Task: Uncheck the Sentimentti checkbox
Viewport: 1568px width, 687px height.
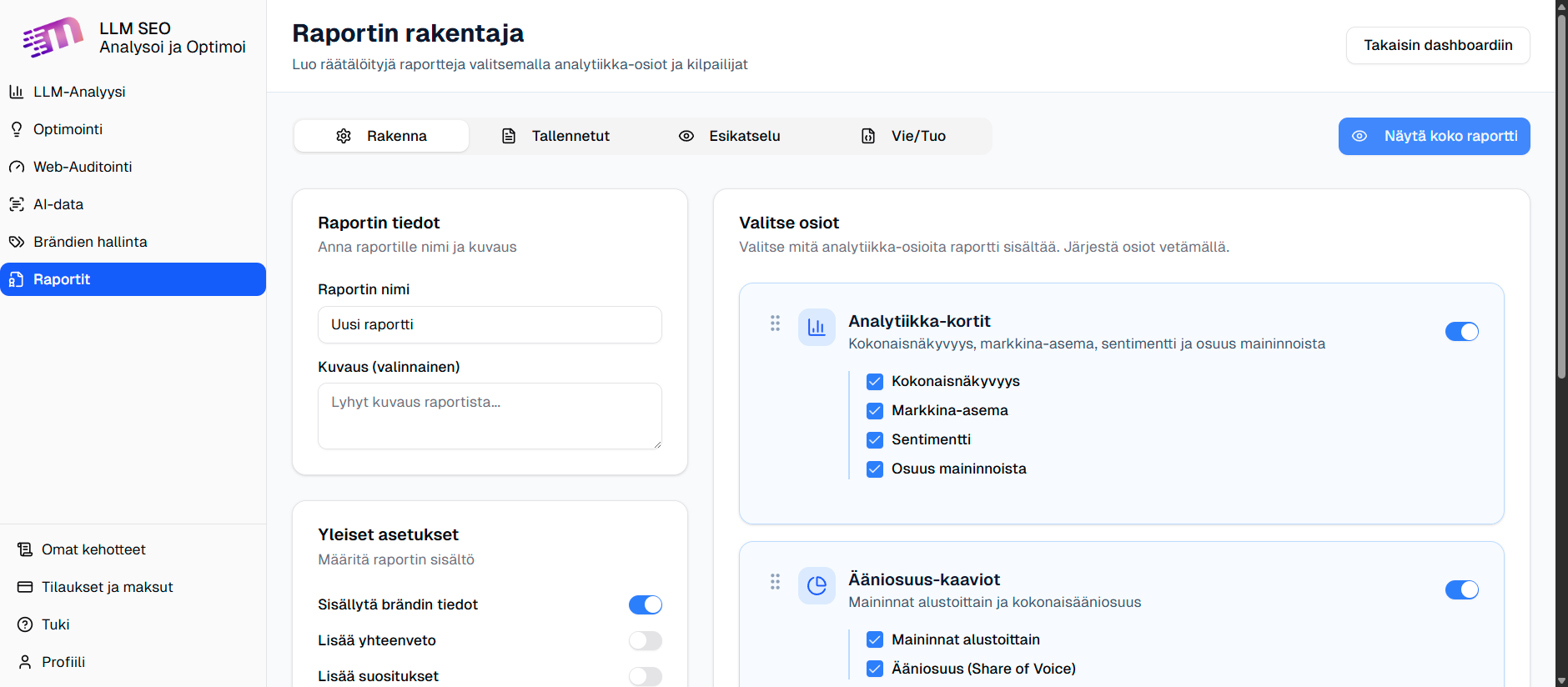Action: point(874,439)
